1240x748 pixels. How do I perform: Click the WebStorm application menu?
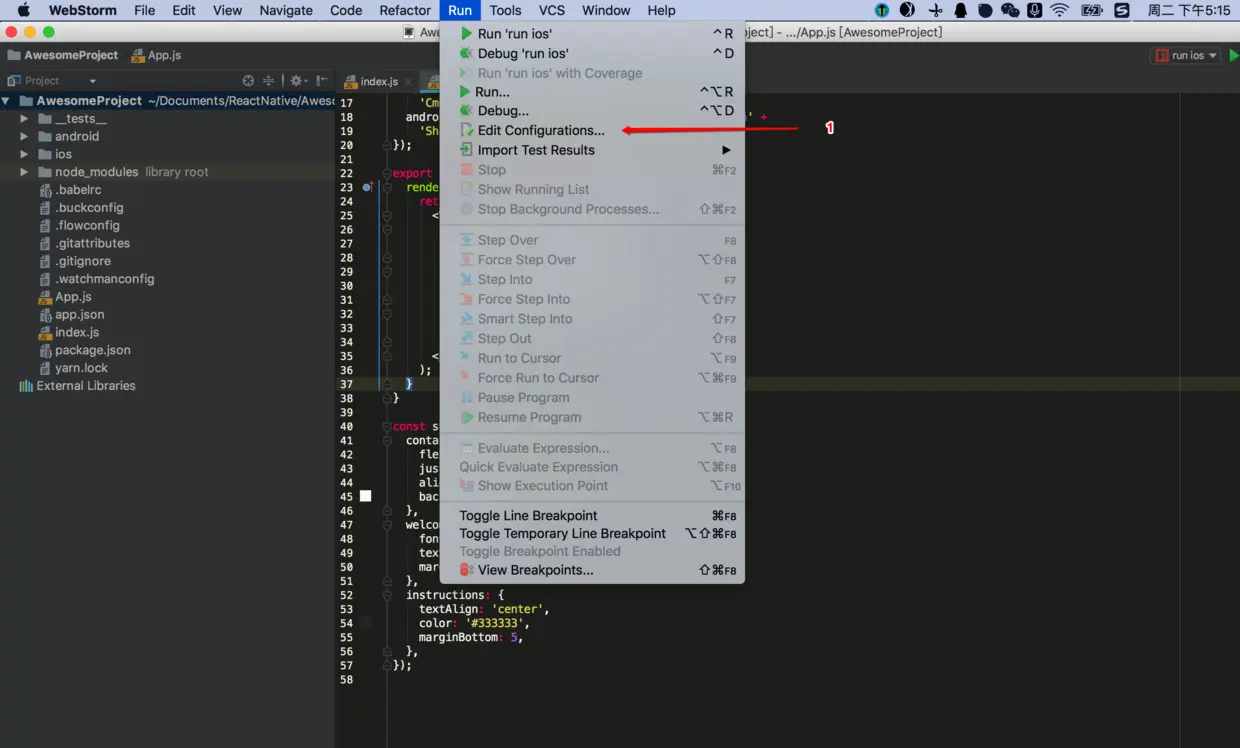point(83,10)
